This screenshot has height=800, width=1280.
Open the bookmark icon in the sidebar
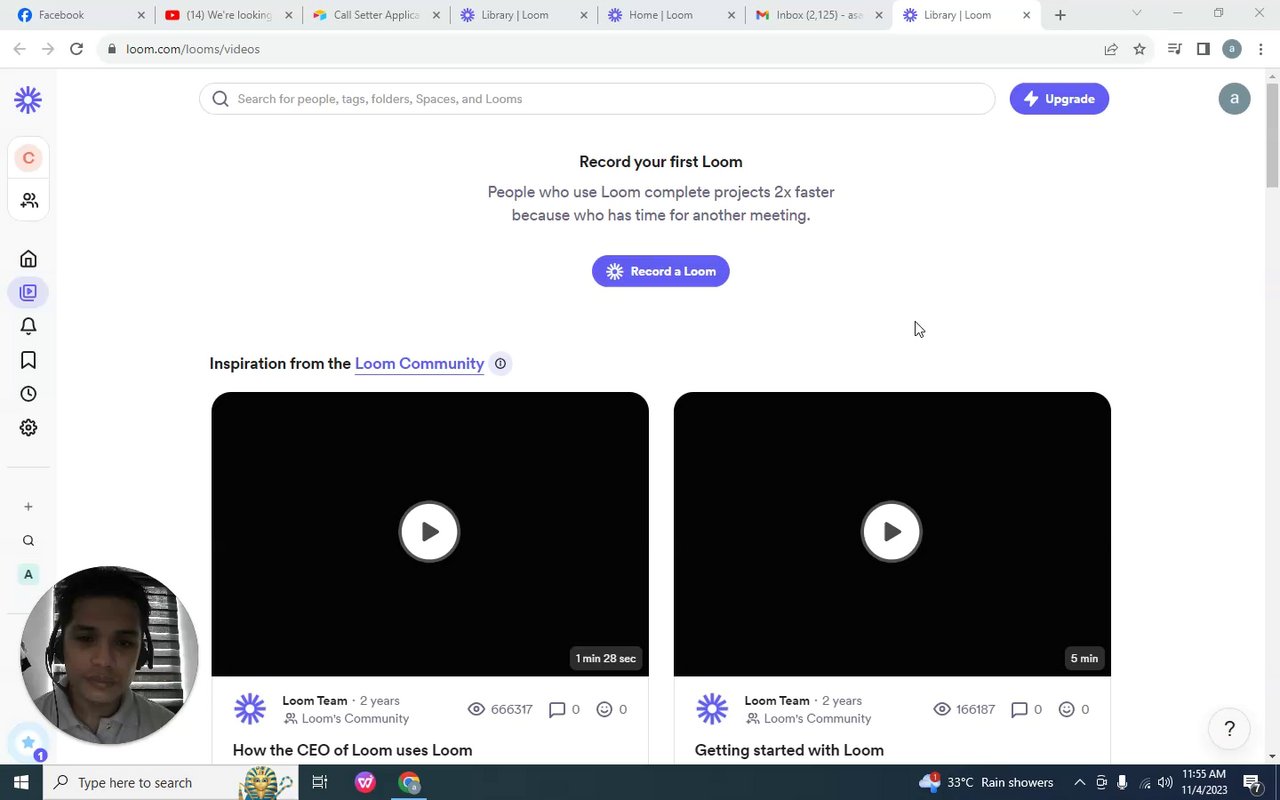point(28,360)
